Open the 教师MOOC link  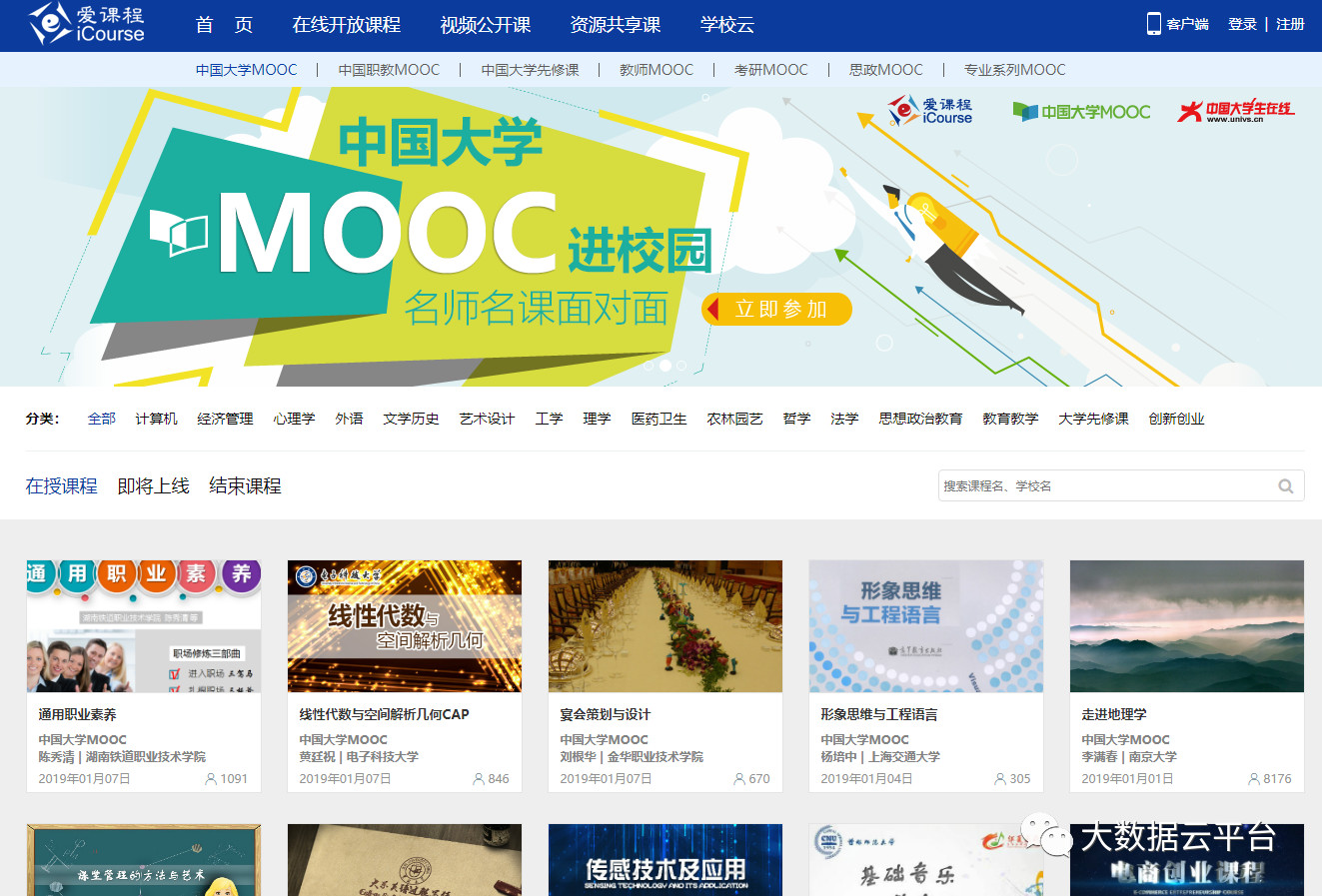coord(657,70)
